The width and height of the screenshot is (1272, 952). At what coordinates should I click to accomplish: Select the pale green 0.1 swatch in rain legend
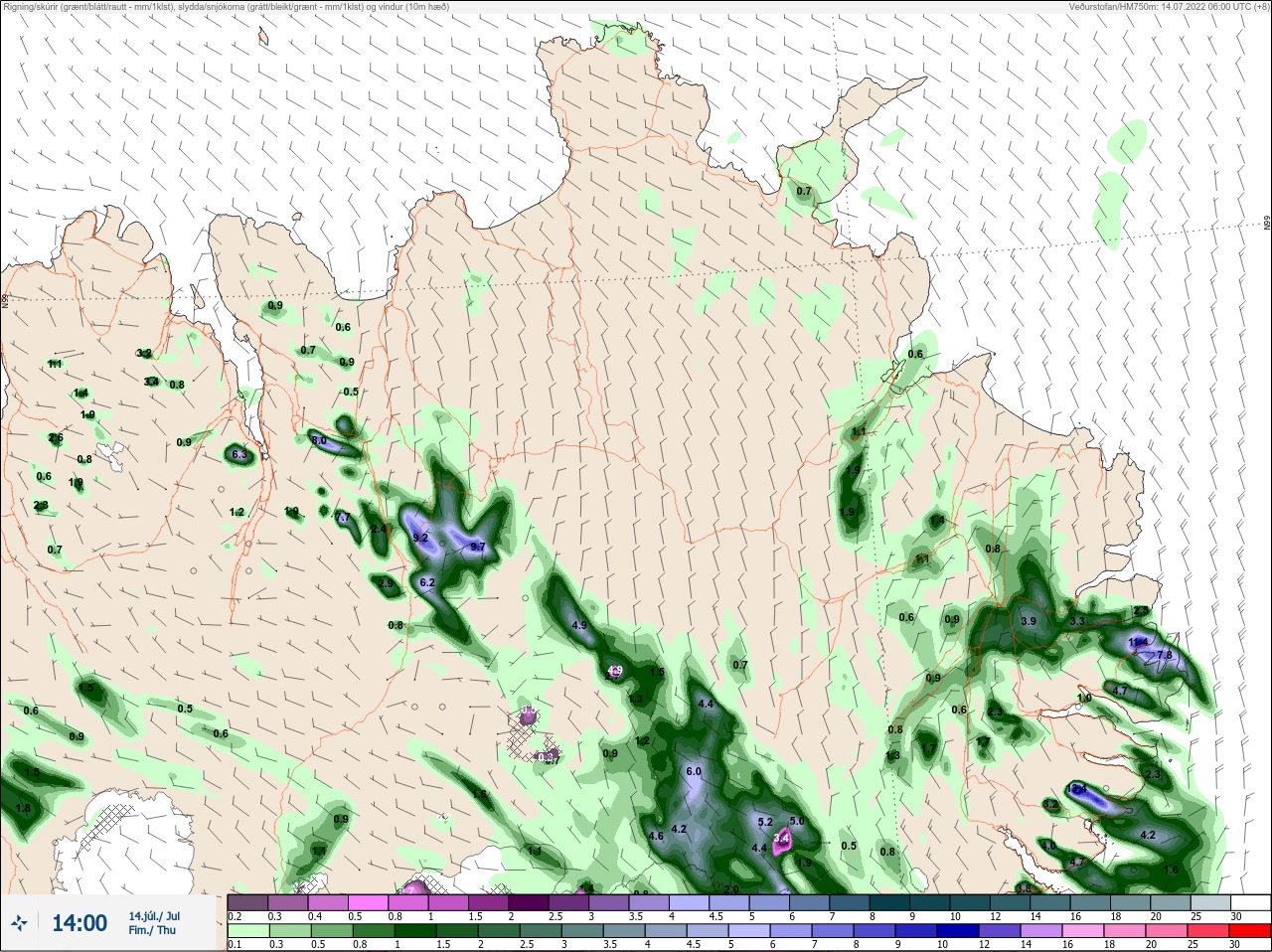[x=247, y=931]
